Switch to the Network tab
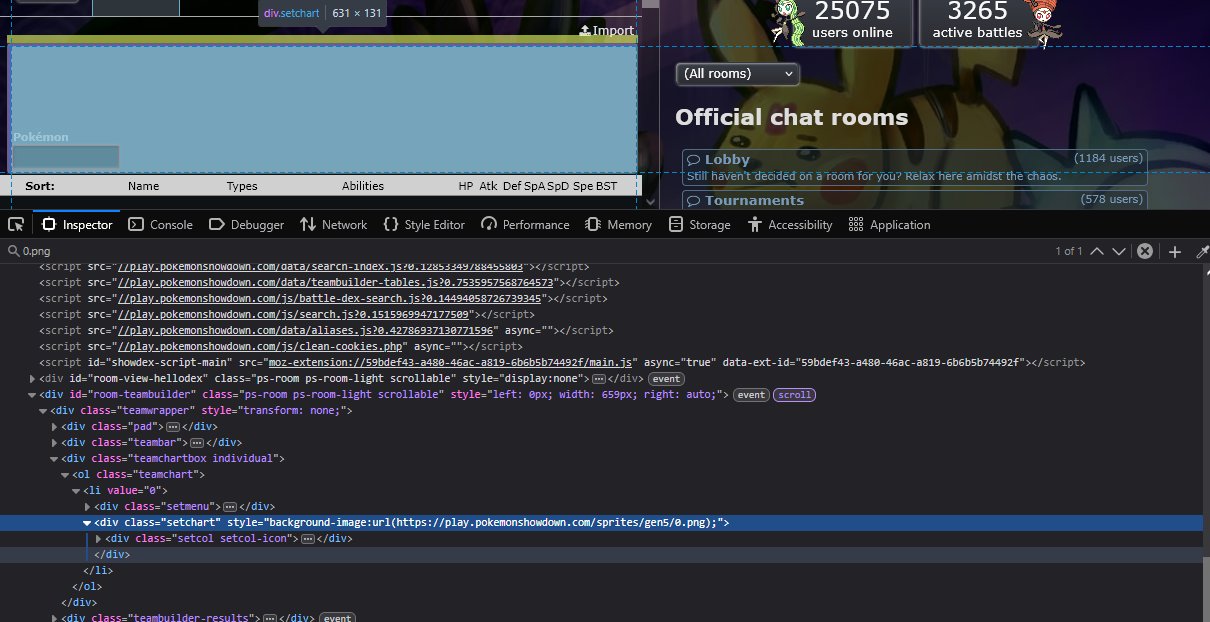The width and height of the screenshot is (1210, 622). click(333, 225)
